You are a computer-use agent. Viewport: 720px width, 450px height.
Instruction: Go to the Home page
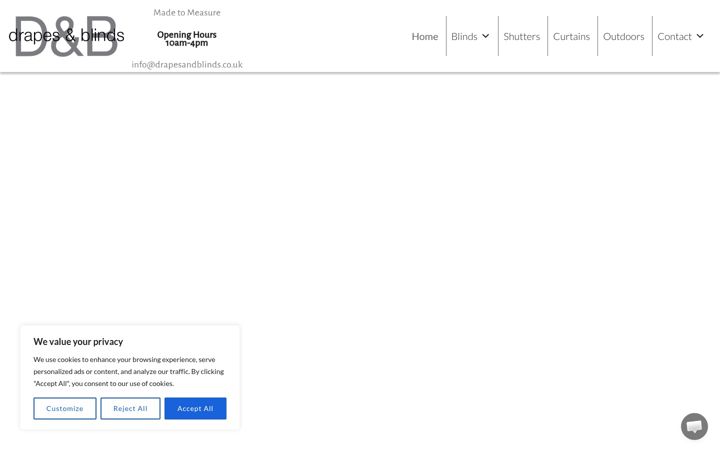(425, 36)
